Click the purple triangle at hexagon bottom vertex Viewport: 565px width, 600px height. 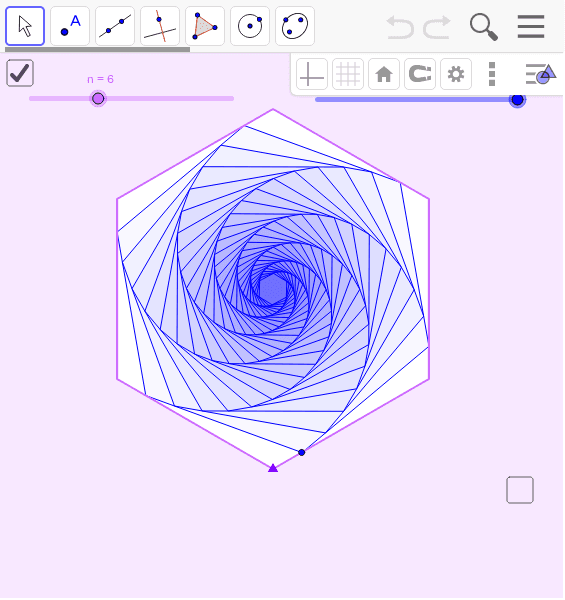pyautogui.click(x=273, y=468)
